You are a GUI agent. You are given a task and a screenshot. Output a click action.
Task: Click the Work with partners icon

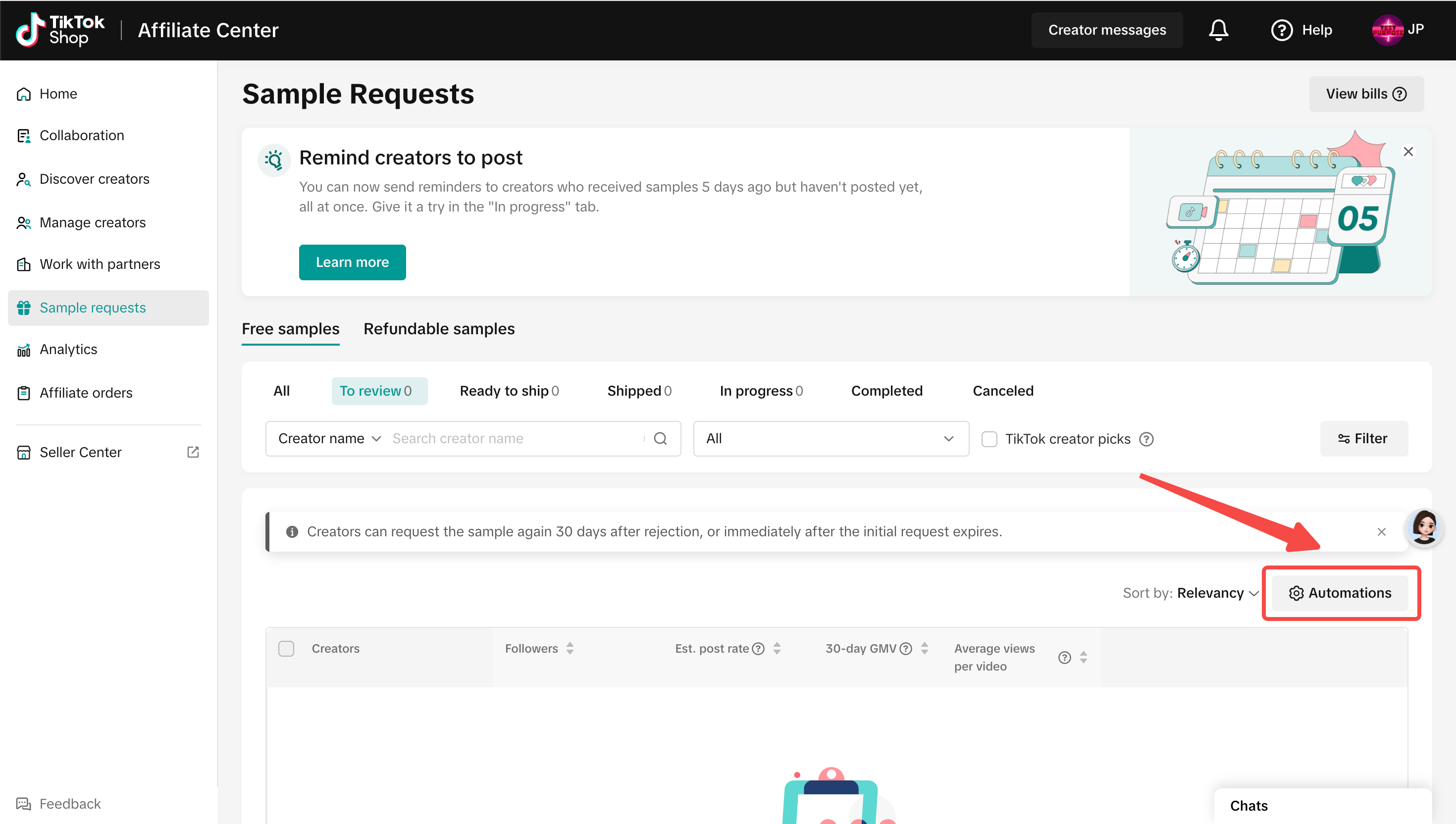(x=24, y=264)
